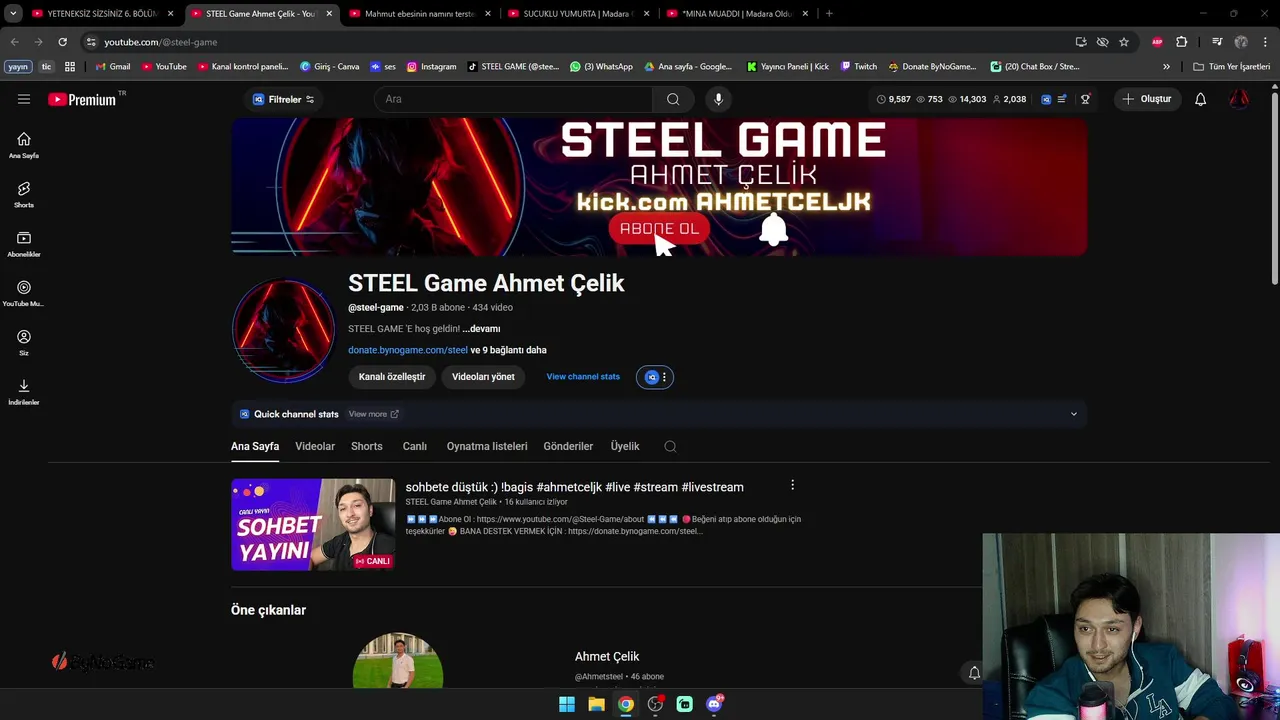This screenshot has width=1280, height=720.
Task: Switch to the Üyelik tab
Action: [x=625, y=446]
